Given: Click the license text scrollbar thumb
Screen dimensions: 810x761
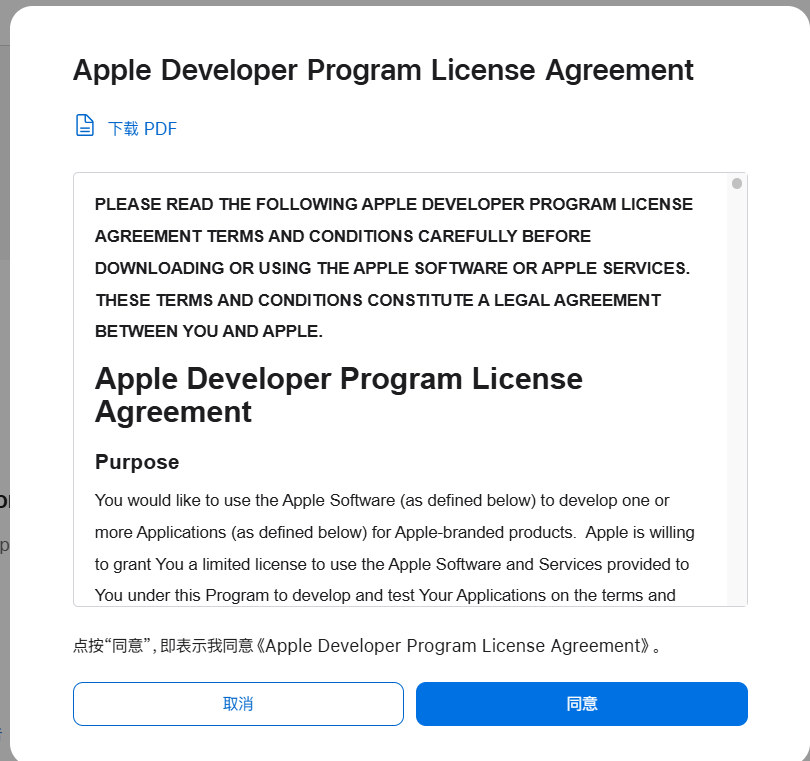Looking at the screenshot, I should (x=737, y=183).
